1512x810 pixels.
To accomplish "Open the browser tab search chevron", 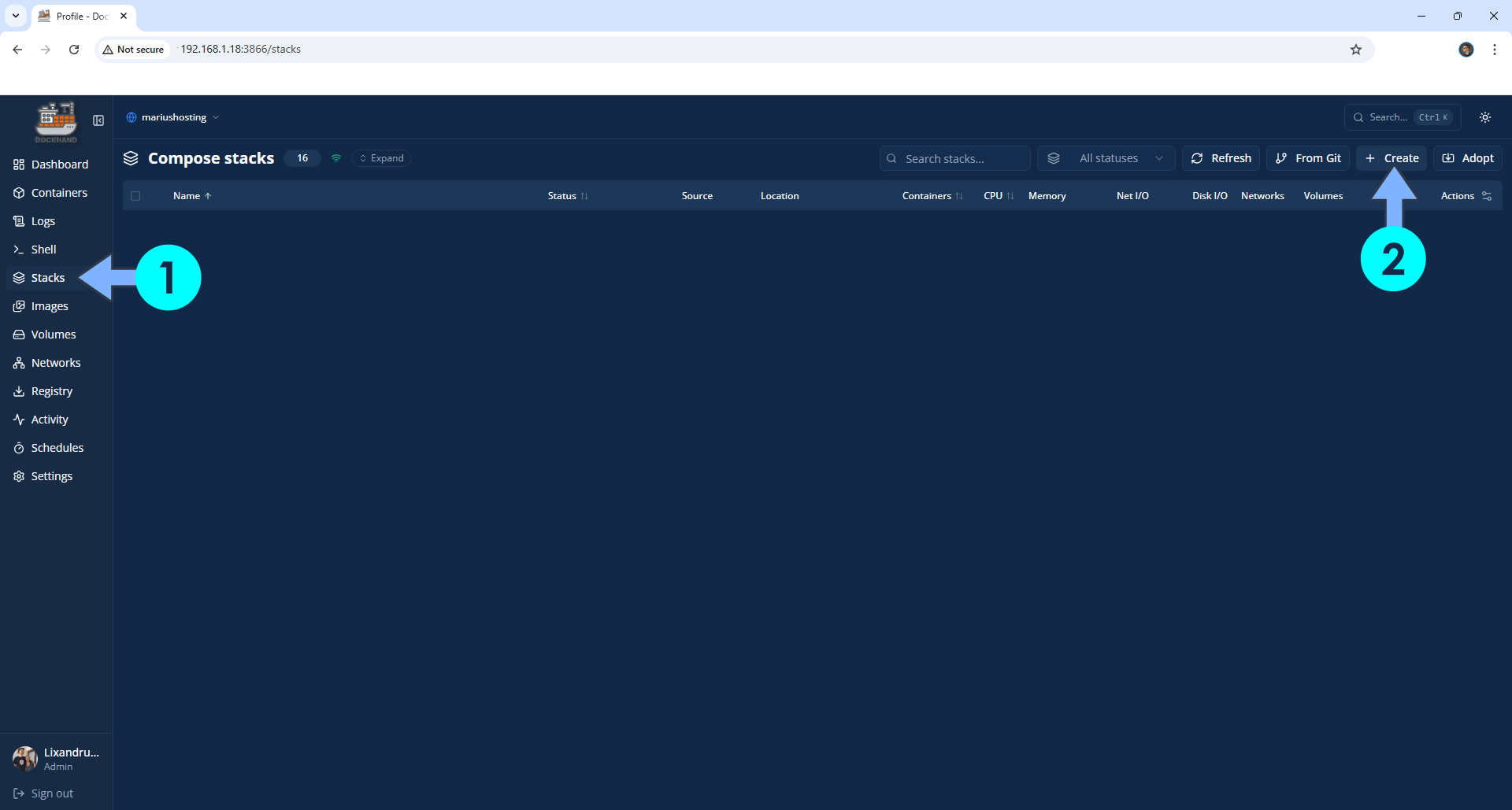I will [15, 15].
